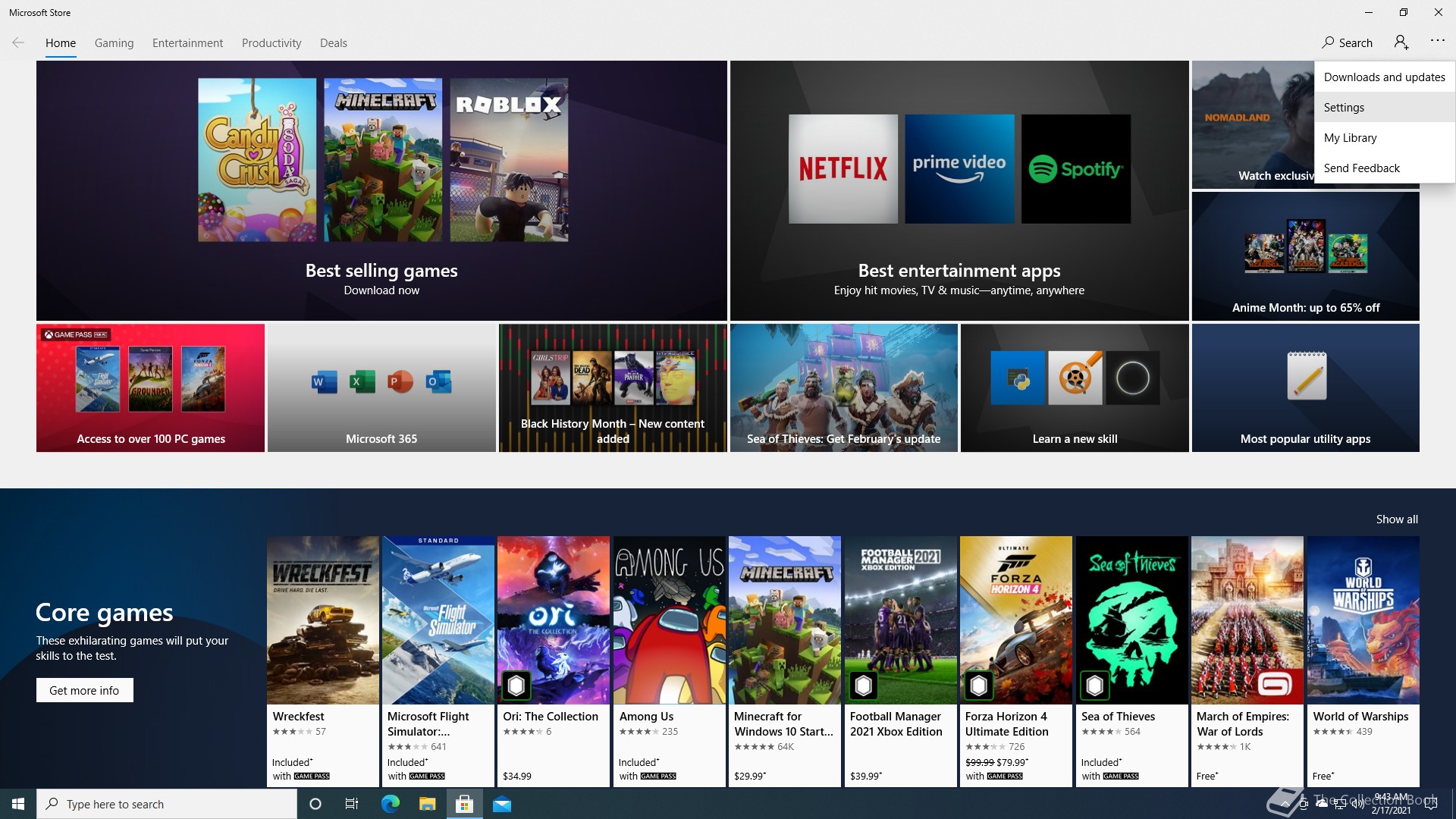This screenshot has height=819, width=1456.
Task: Open the Mail app from the taskbar
Action: tap(502, 804)
